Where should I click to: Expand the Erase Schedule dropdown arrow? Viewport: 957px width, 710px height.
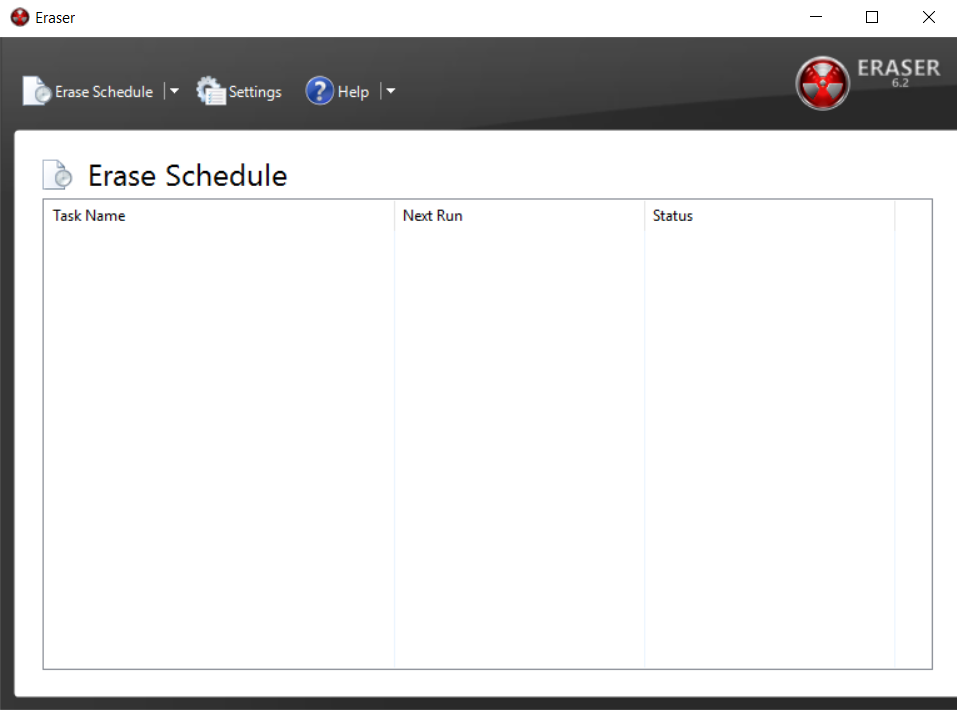pos(174,91)
